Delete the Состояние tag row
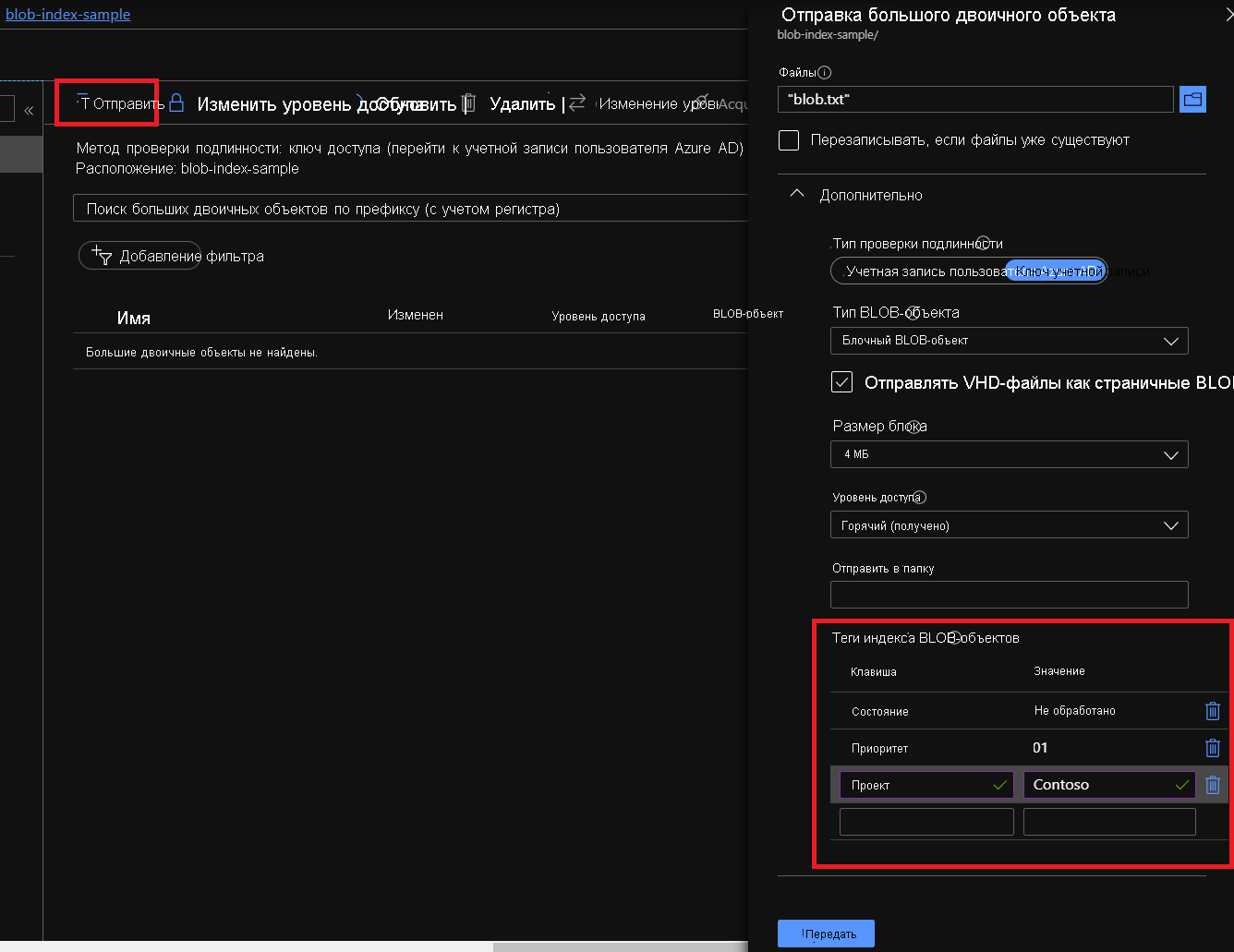 coord(1213,711)
